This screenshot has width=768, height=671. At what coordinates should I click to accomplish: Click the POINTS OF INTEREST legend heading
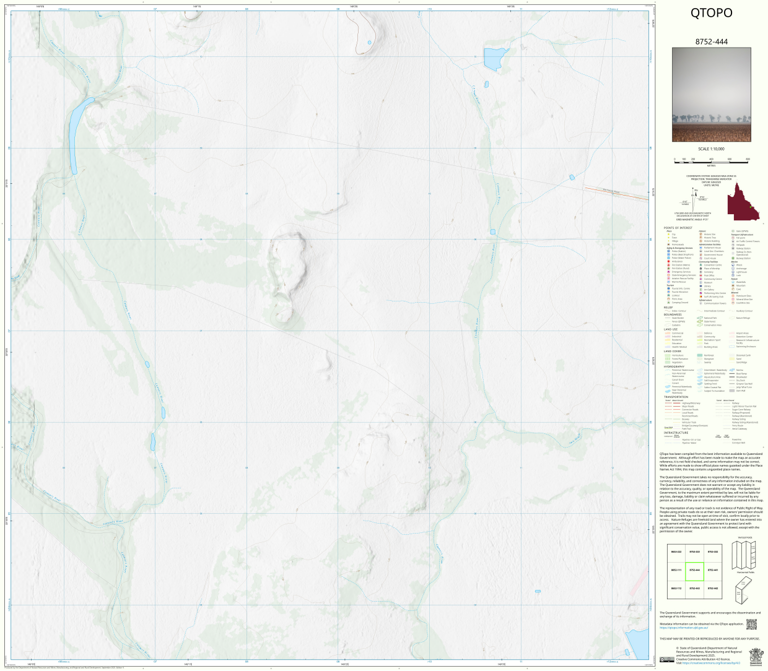678,228
